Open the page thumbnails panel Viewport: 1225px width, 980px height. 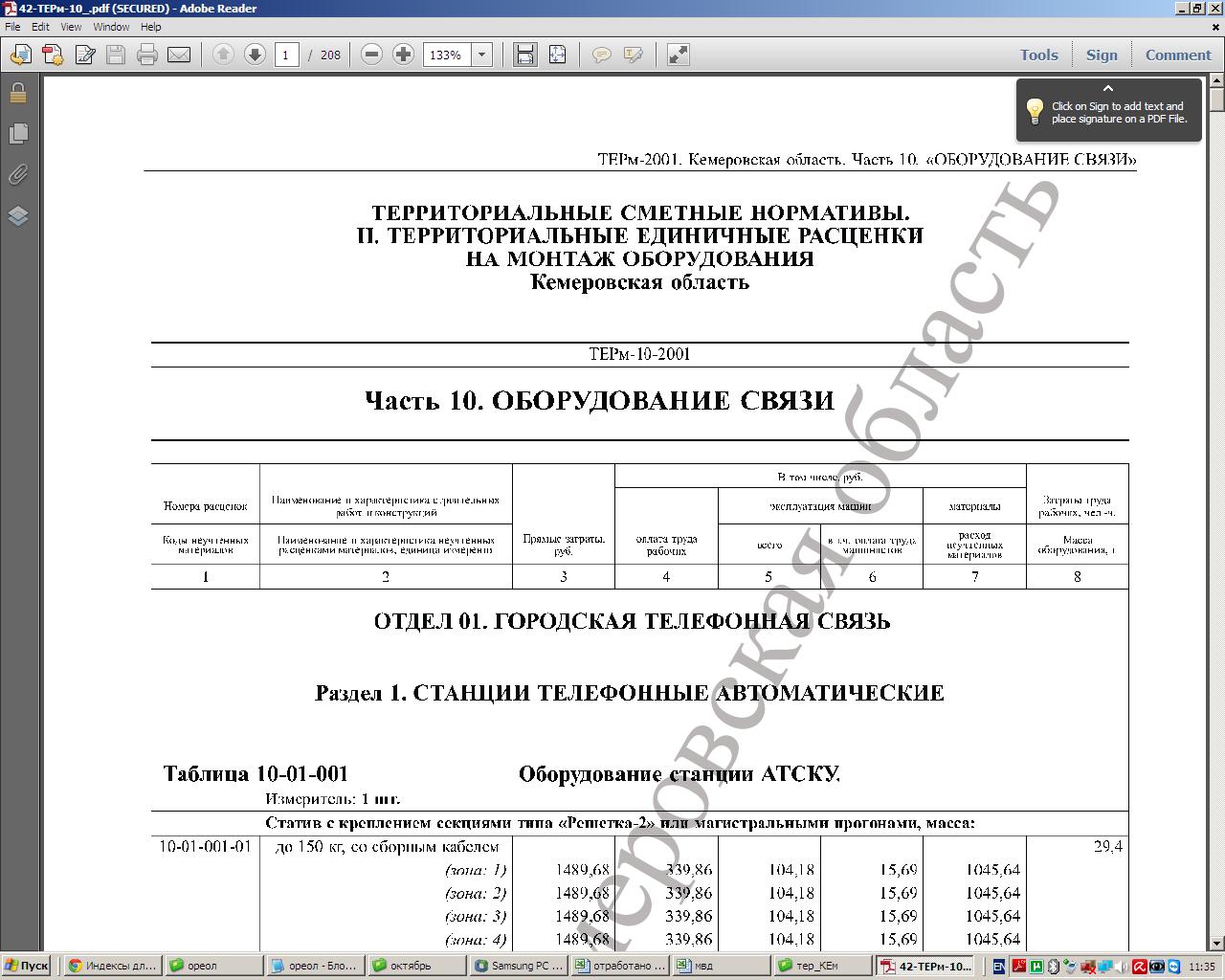pos(18,133)
